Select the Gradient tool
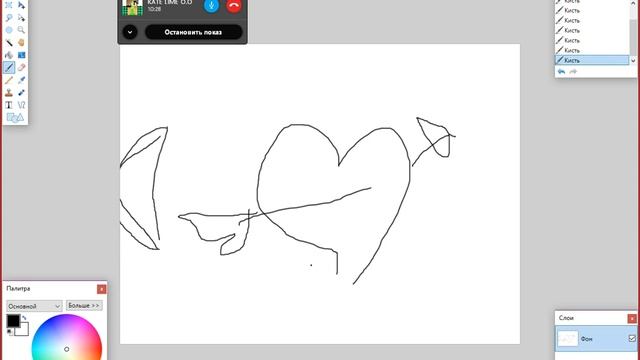The image size is (640, 360). [x=21, y=55]
